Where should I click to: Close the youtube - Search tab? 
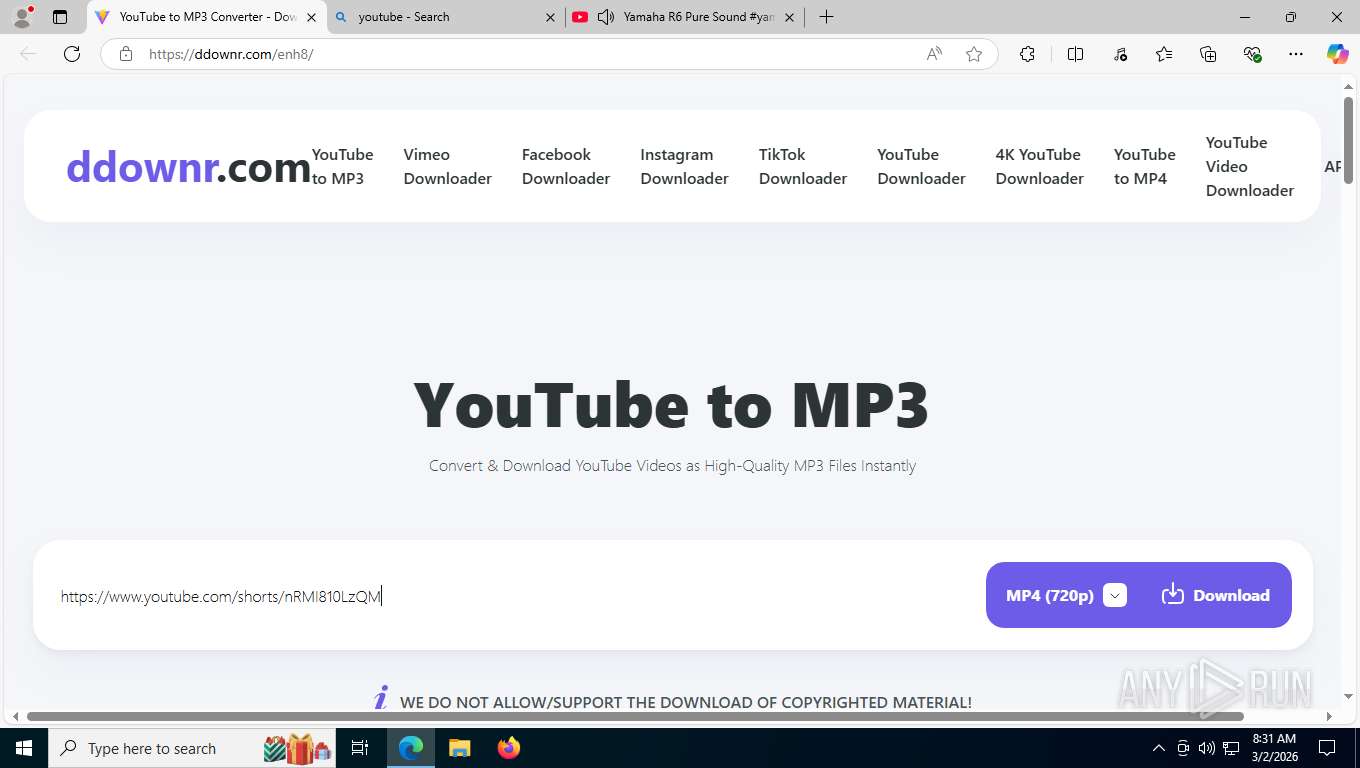(550, 17)
